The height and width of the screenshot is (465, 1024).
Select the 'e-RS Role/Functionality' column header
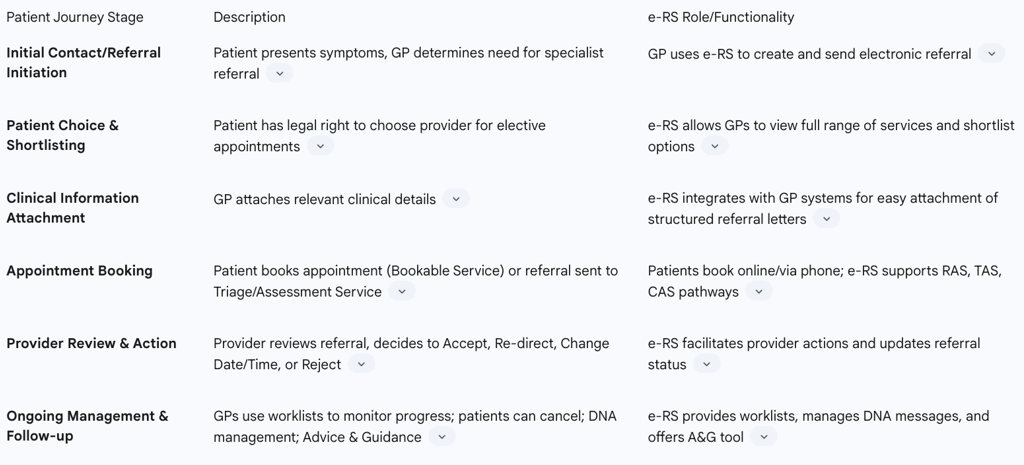(x=720, y=17)
